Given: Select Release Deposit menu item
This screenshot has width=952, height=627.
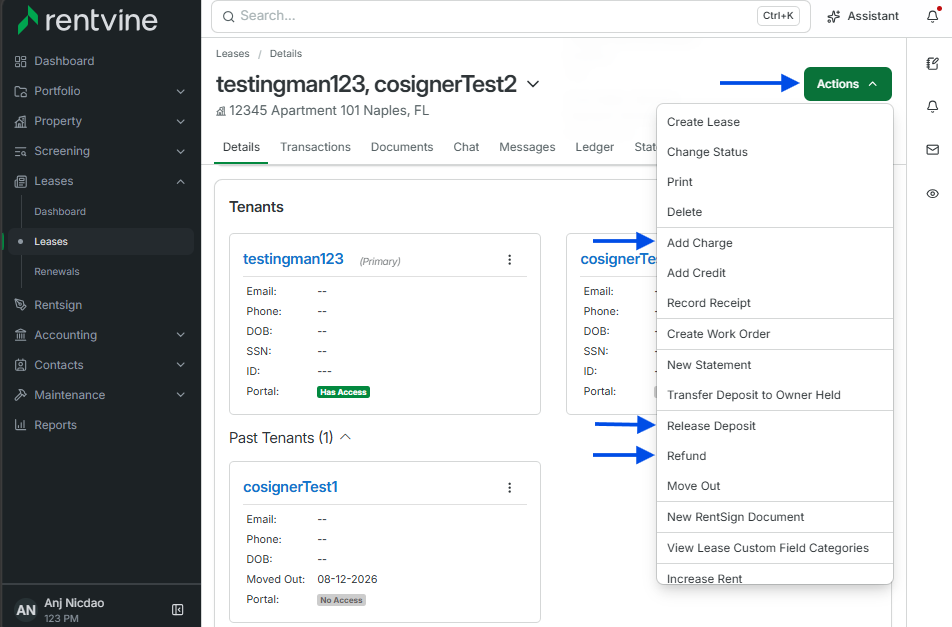Looking at the screenshot, I should point(775,426).
